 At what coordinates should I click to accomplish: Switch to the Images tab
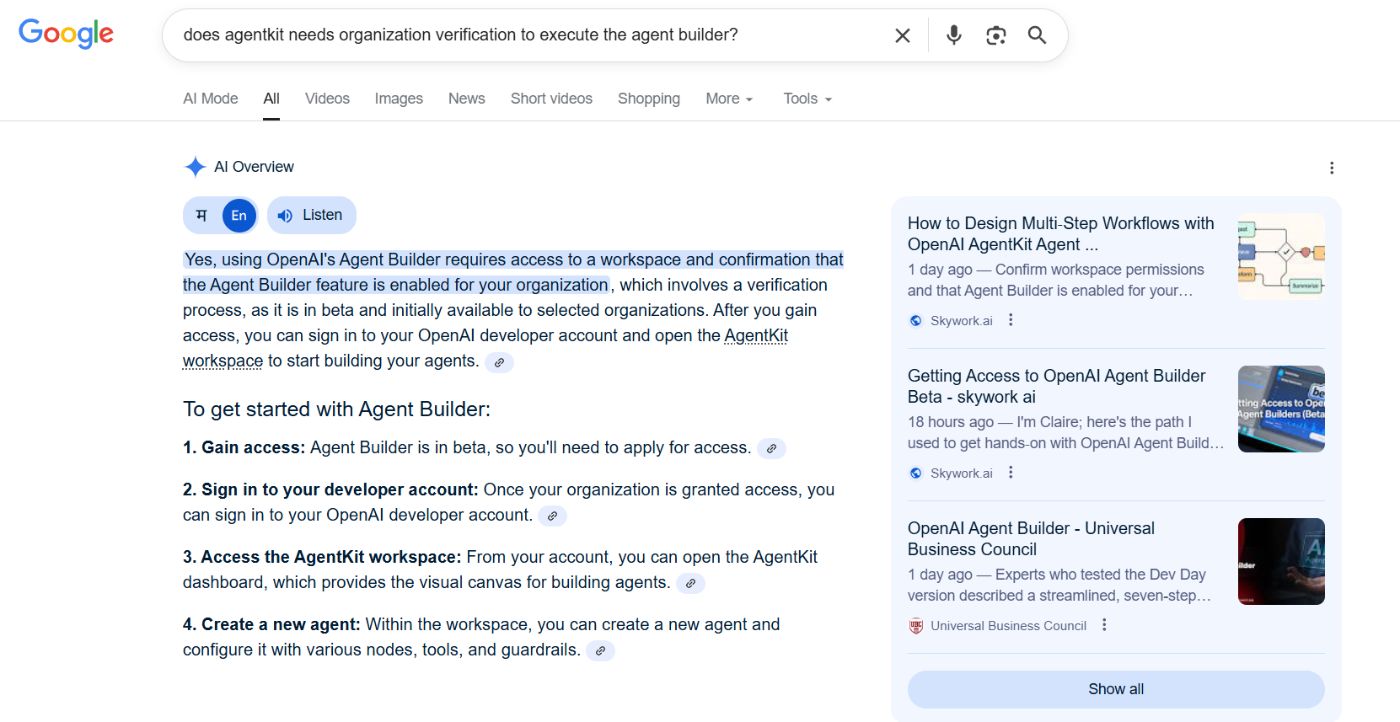398,98
